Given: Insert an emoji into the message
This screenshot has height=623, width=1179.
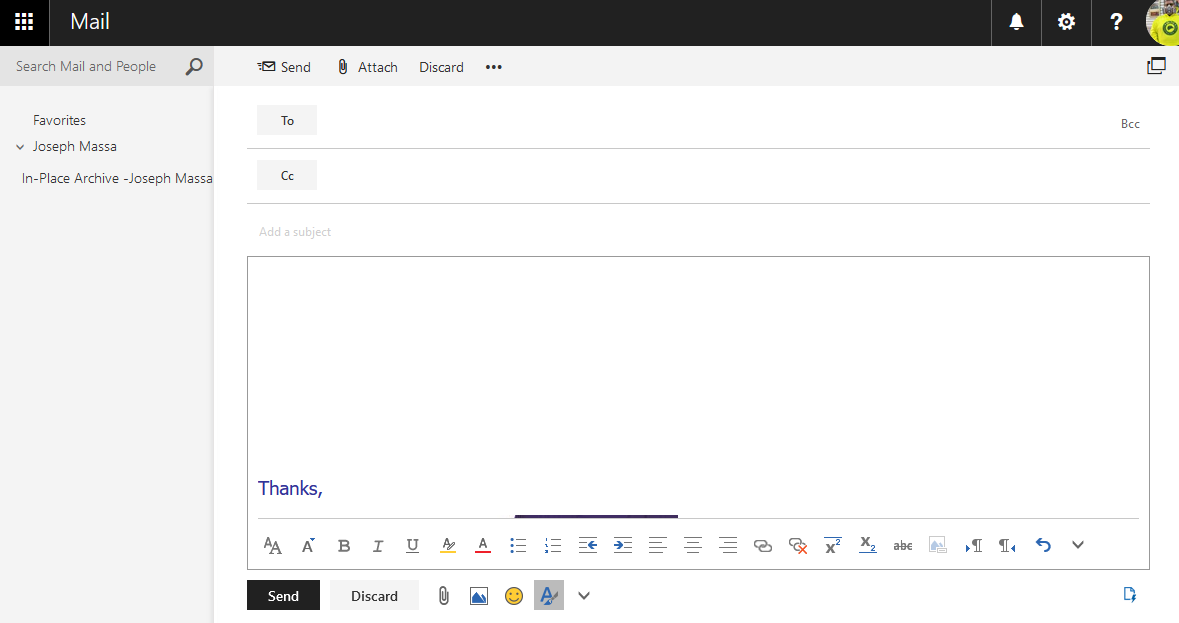Looking at the screenshot, I should pos(514,595).
